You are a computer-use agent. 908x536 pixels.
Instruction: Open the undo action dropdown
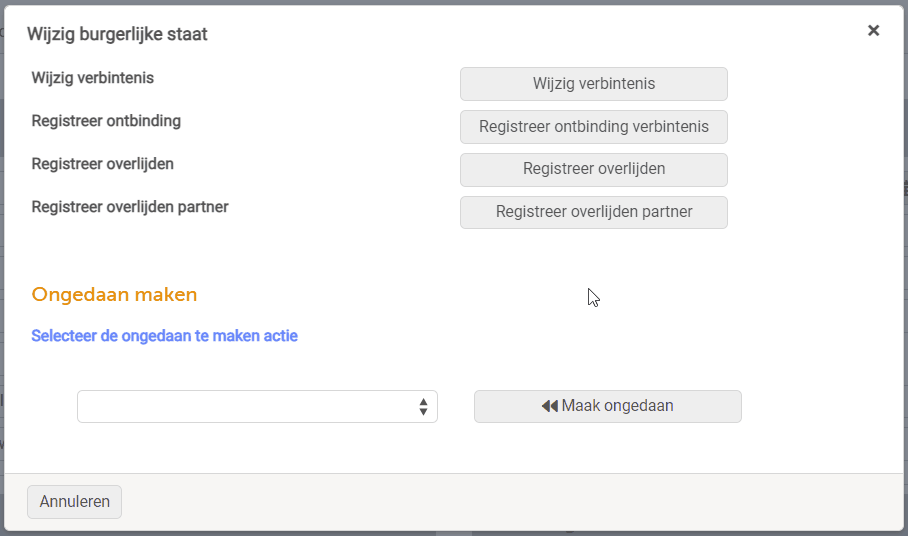coord(257,406)
